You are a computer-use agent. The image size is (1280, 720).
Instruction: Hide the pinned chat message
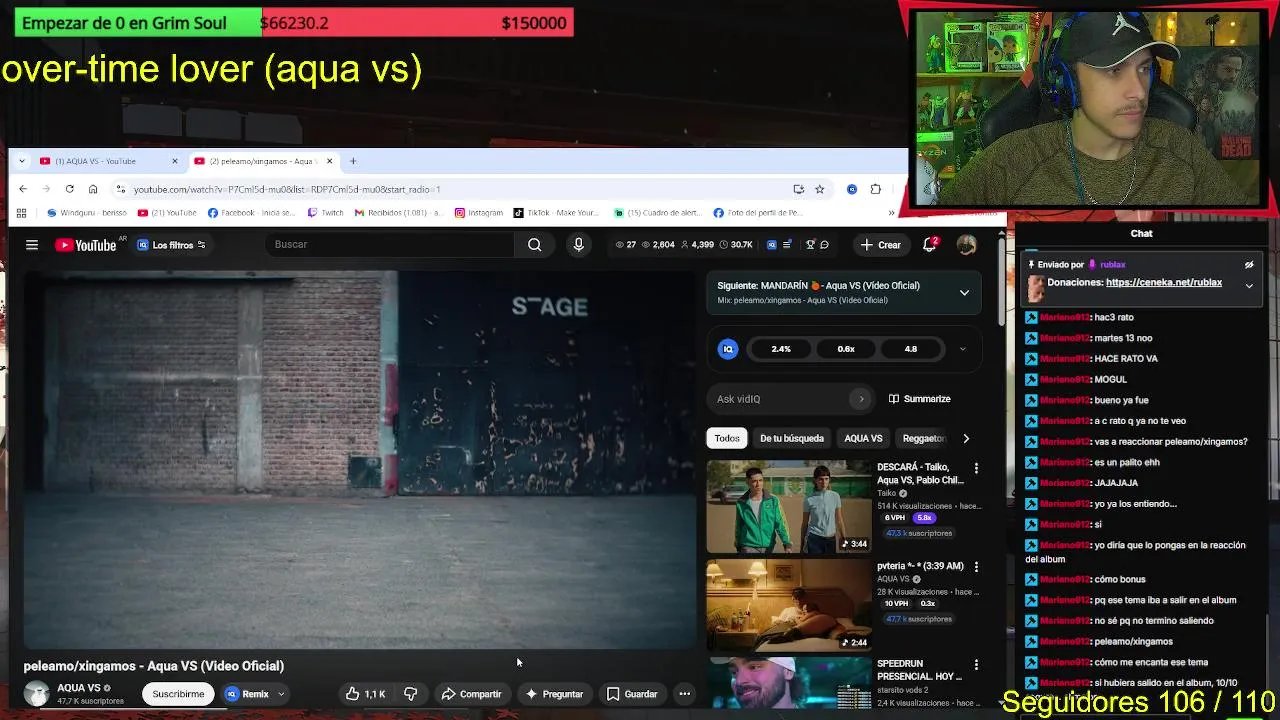pos(1249,265)
